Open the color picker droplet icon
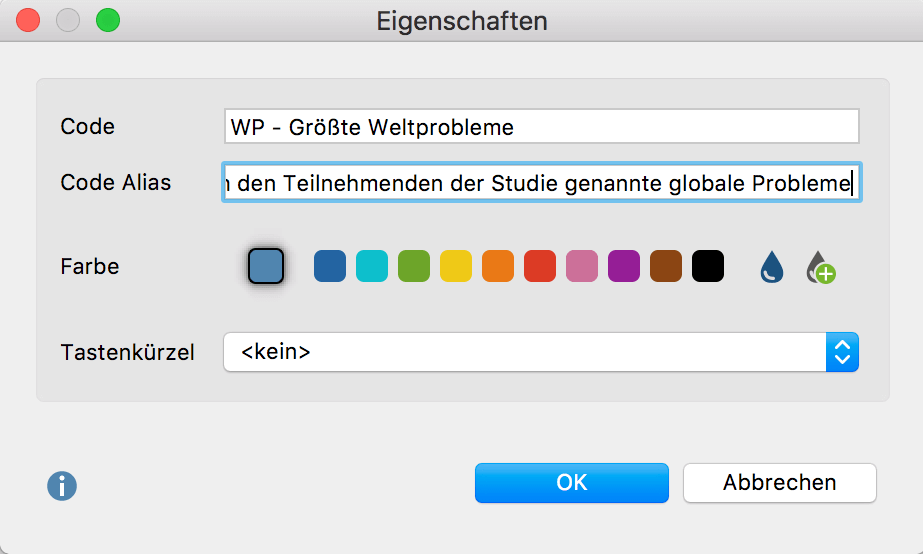Screen dimensions: 923x554 pos(772,267)
